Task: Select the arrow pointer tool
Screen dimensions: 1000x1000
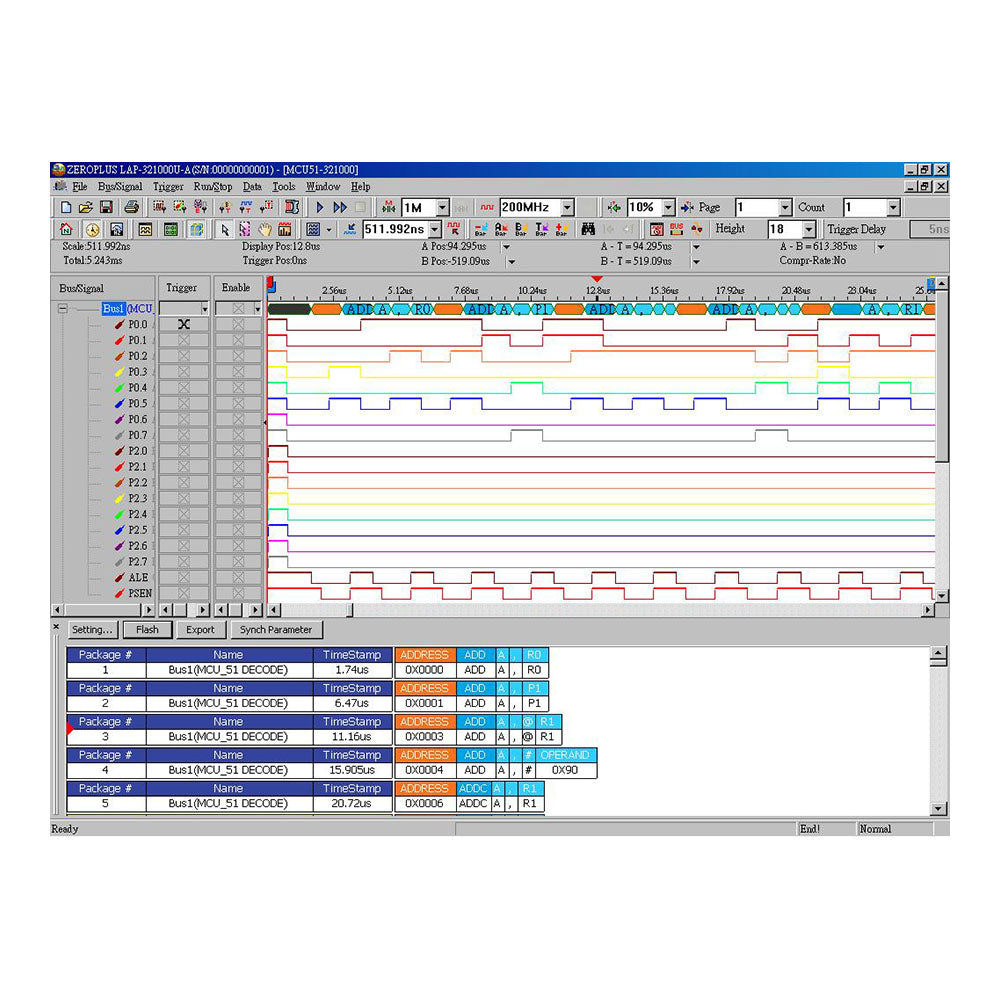Action: (x=225, y=229)
